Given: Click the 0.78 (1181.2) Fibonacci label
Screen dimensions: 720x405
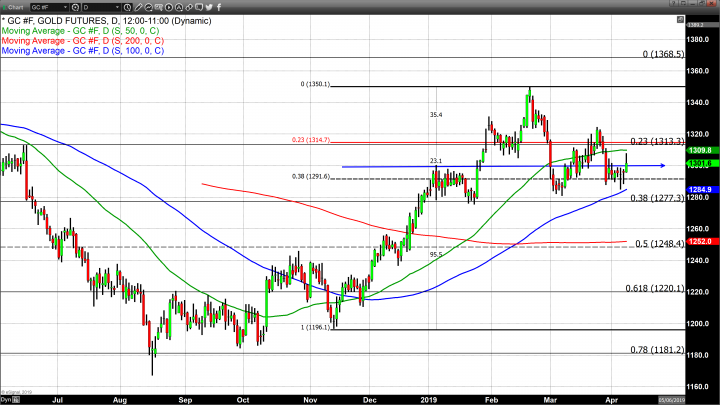Looking at the screenshot, I should 657,350.
